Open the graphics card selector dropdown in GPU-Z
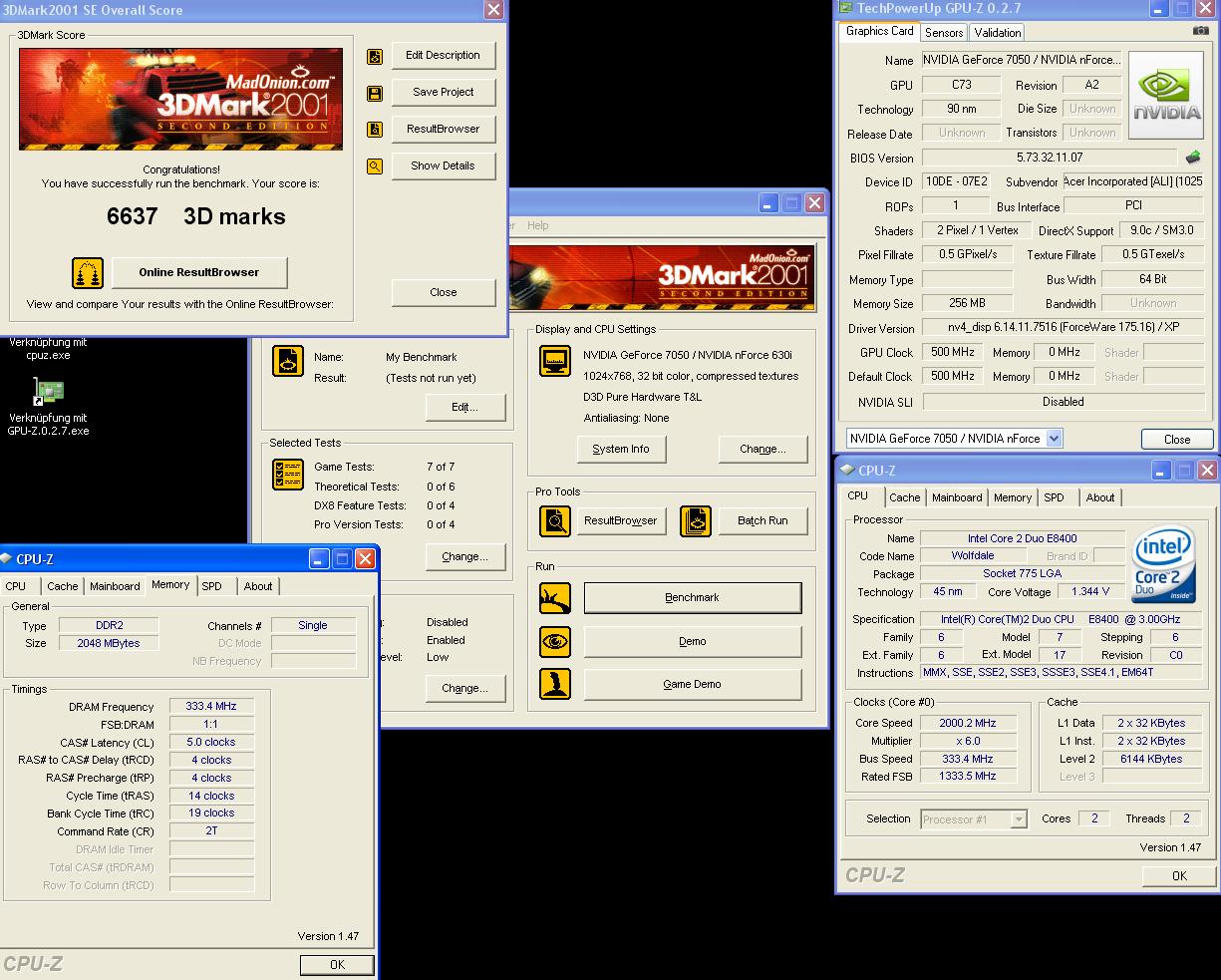1221x980 pixels. coord(1055,439)
